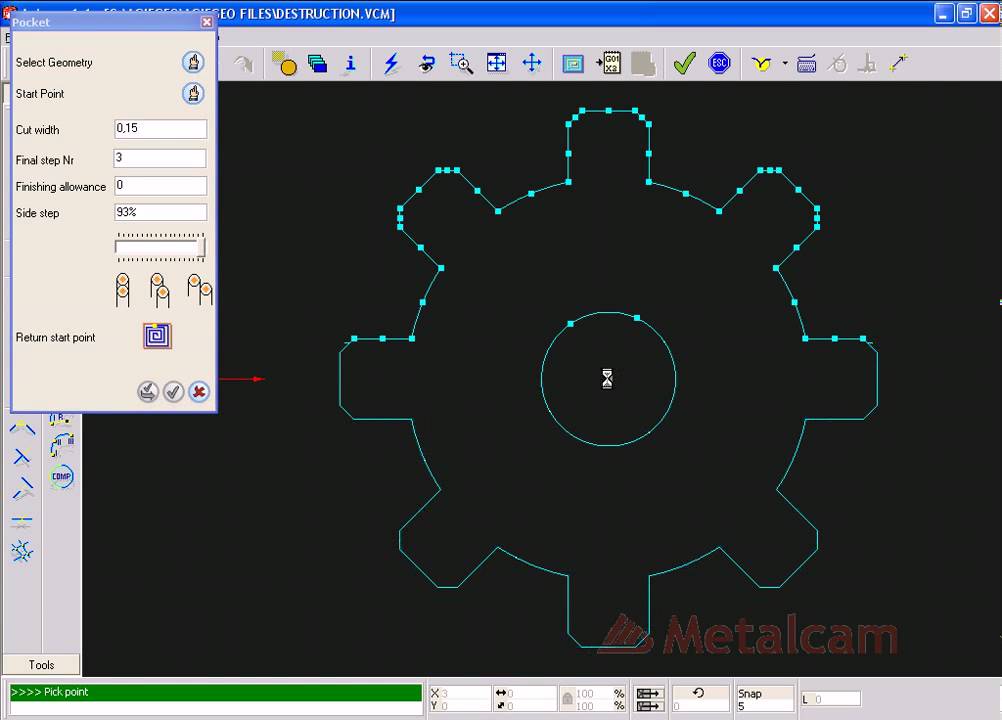Click the grayed puzzle-piece toolbar icon
This screenshot has width=1002, height=720.
644,64
